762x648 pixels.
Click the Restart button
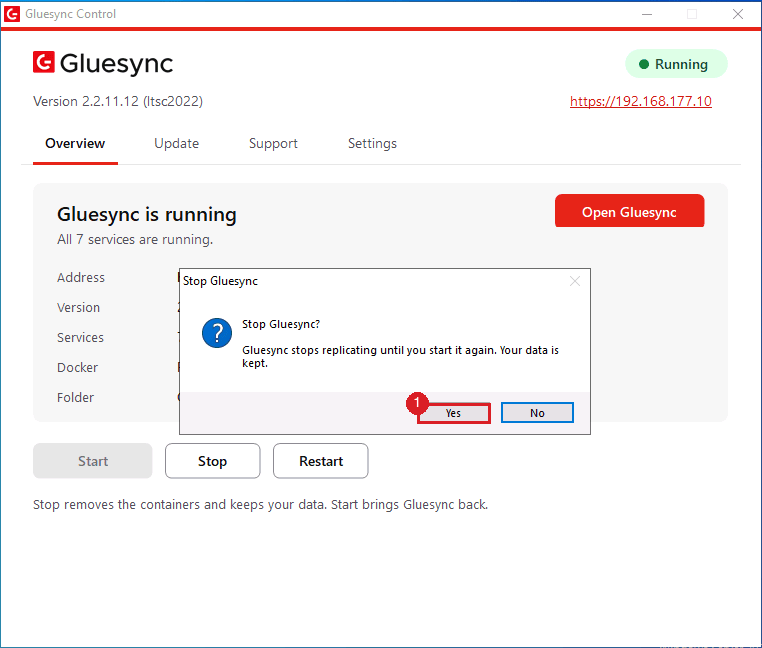click(321, 461)
